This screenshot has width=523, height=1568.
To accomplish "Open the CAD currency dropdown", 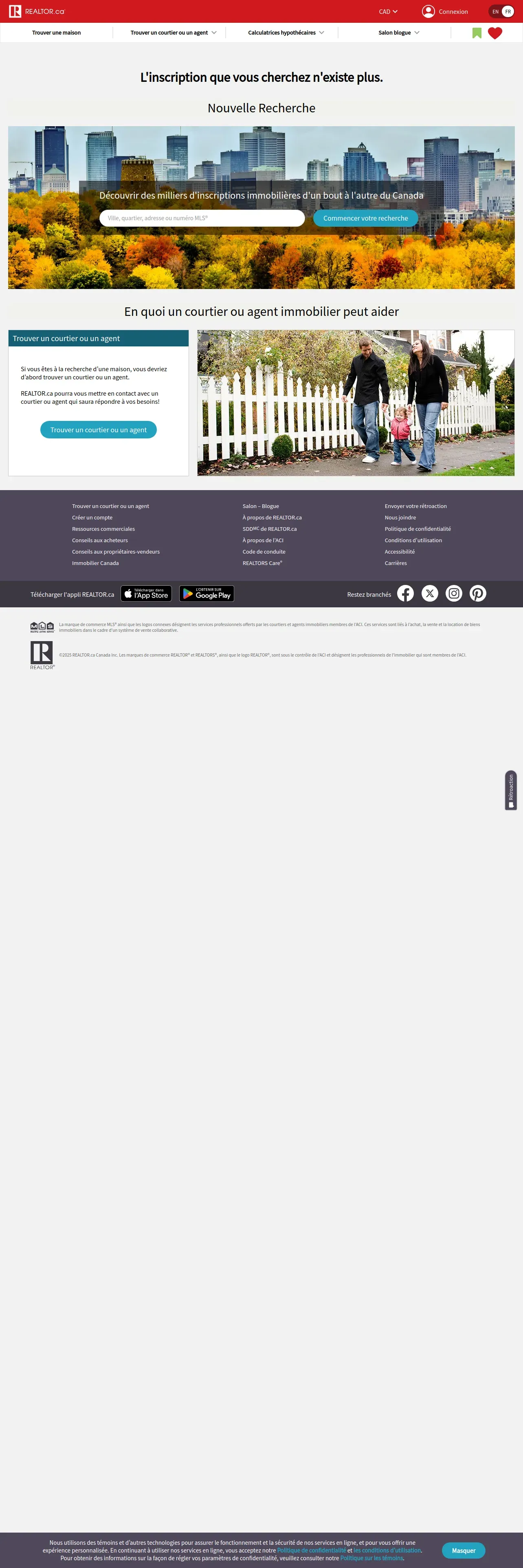I will (388, 11).
